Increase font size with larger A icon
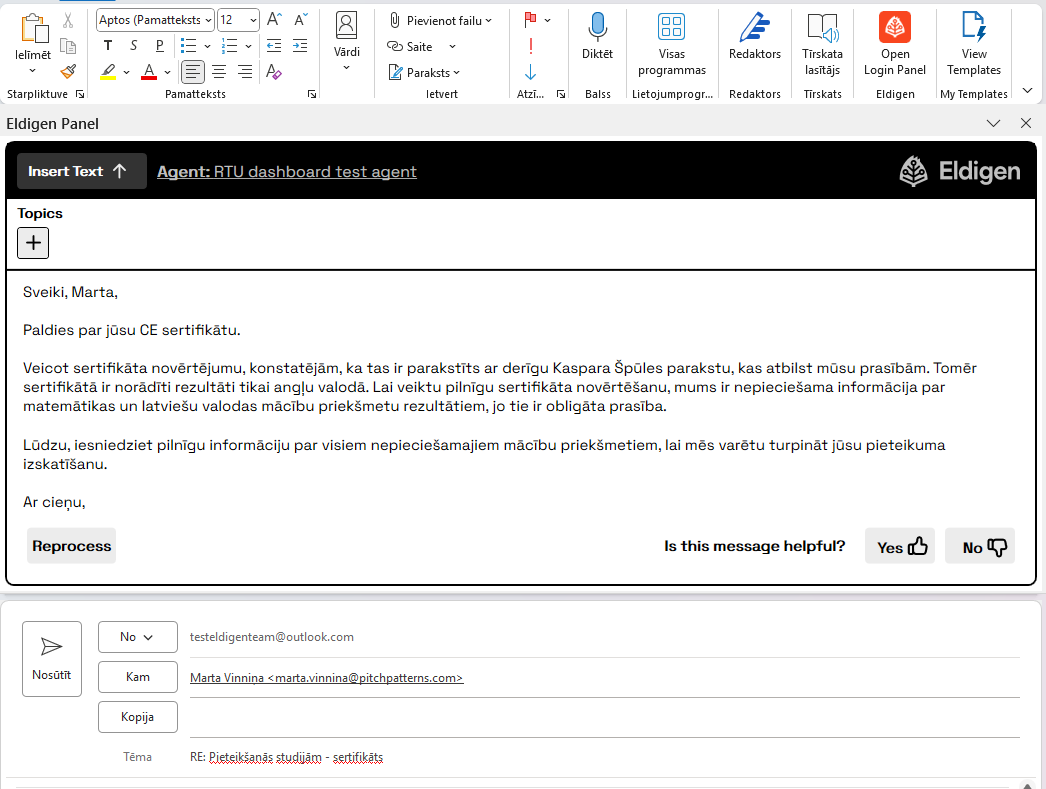The height and width of the screenshot is (789, 1046). click(x=274, y=20)
